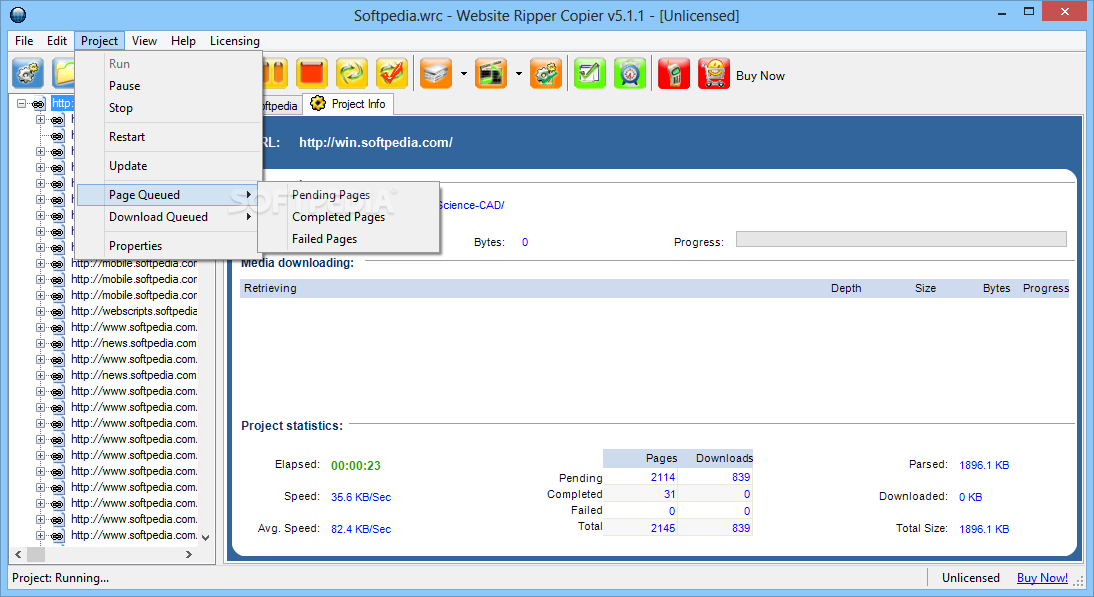The height and width of the screenshot is (597, 1094).
Task: Click the Total pages value 2145
Action: (x=663, y=529)
